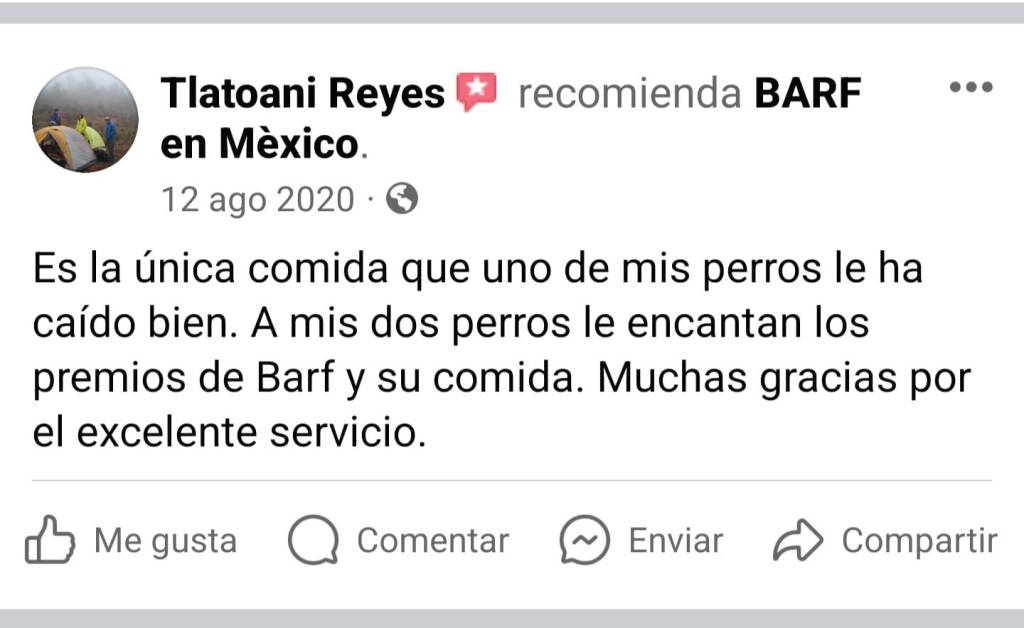The width and height of the screenshot is (1024, 628).
Task: Click the Tlatoani Reyes name link
Action: 303,93
